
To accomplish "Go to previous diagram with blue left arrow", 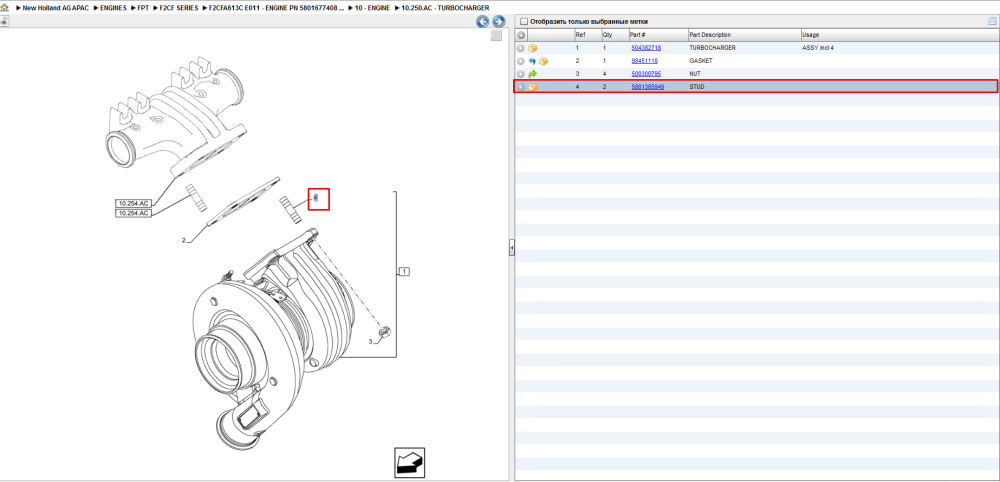I will [483, 22].
